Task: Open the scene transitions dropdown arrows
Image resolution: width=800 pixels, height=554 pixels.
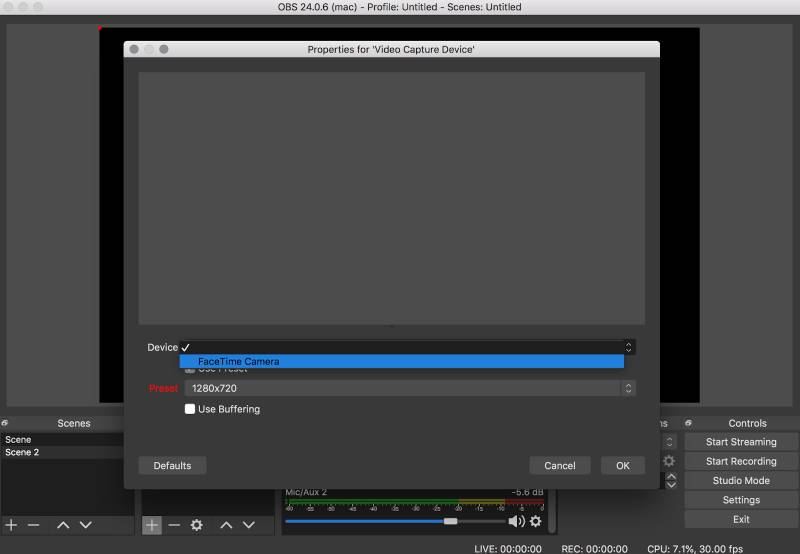Action: click(x=669, y=442)
